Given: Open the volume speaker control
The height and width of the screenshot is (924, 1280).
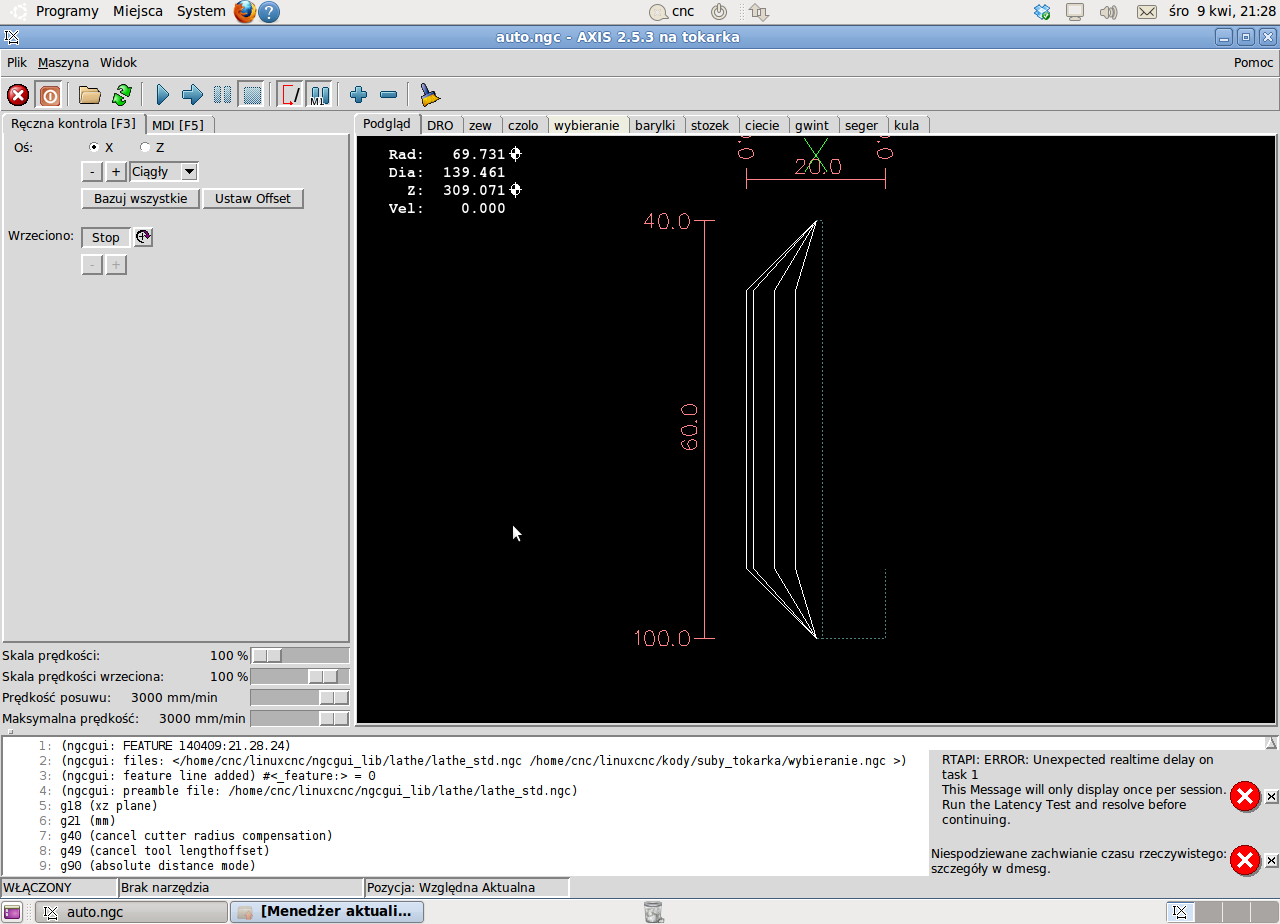Looking at the screenshot, I should (1108, 12).
